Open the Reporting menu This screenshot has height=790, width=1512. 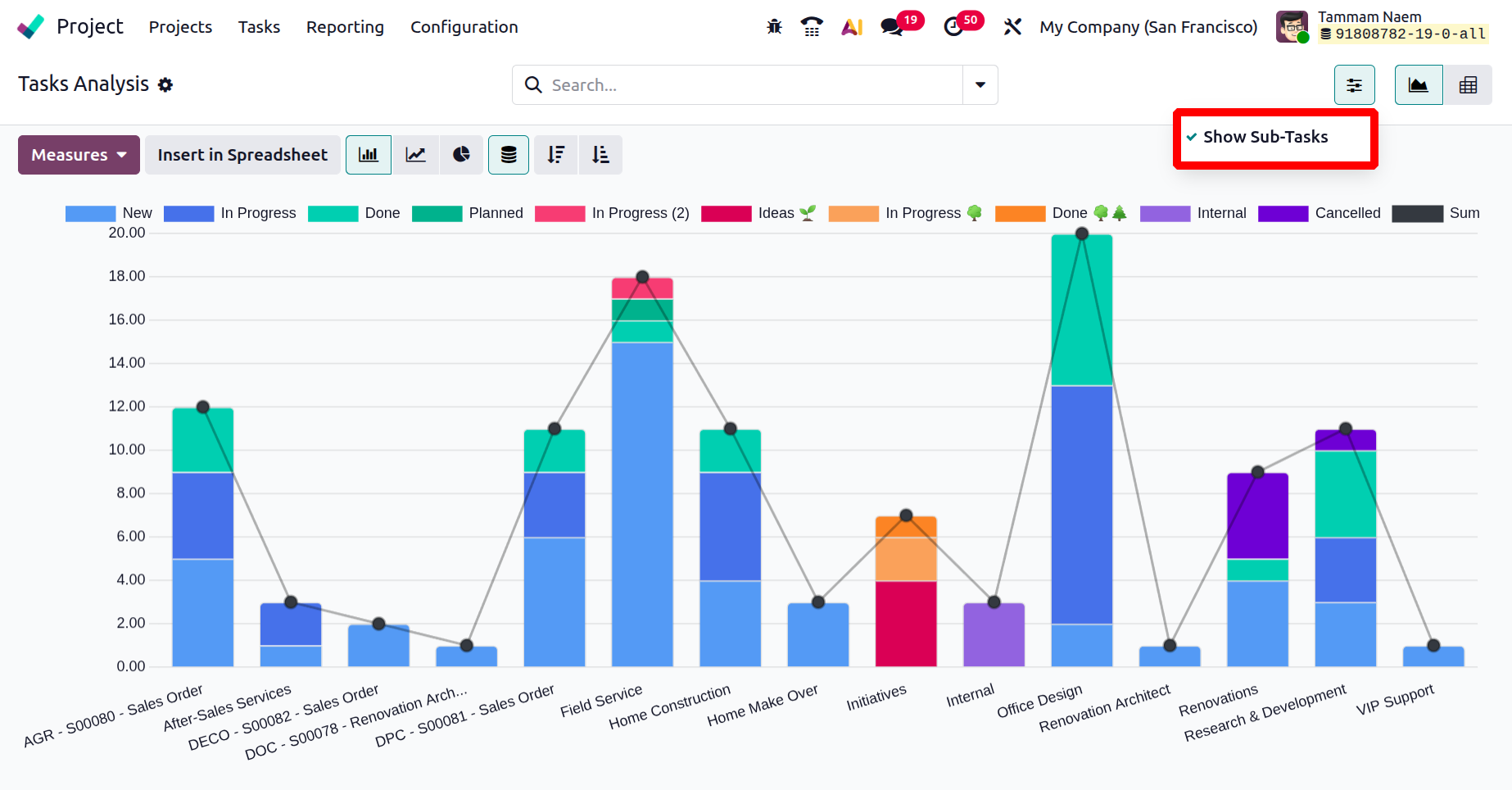click(345, 27)
